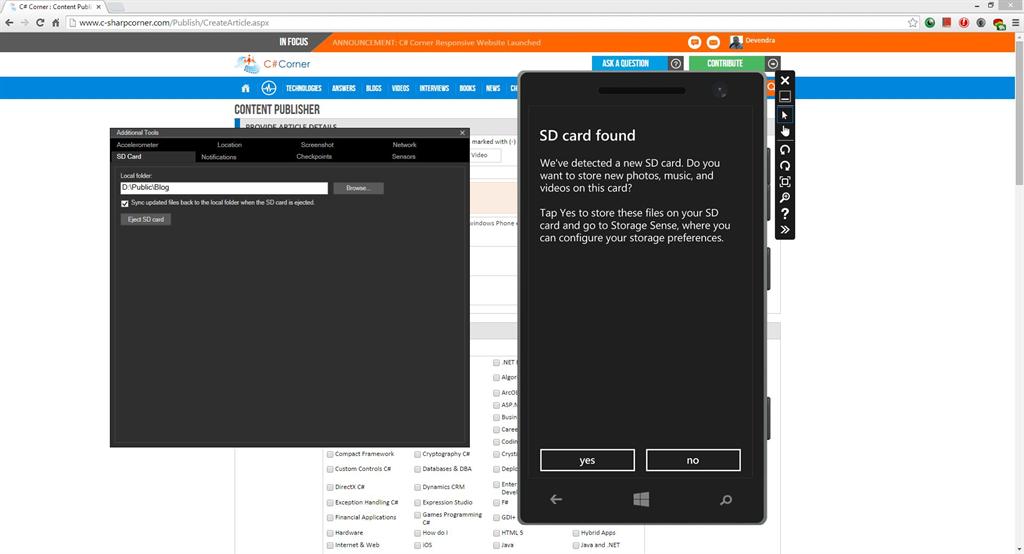Expand the Contribute dropdown circle
Image resolution: width=1024 pixels, height=554 pixels.
(x=773, y=63)
